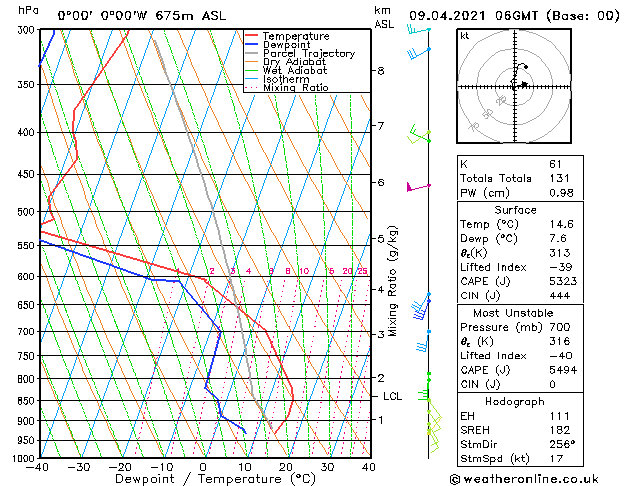The width and height of the screenshot is (629, 486).
Task: Click the magenta wind barb near 6 km
Action: (x=418, y=187)
